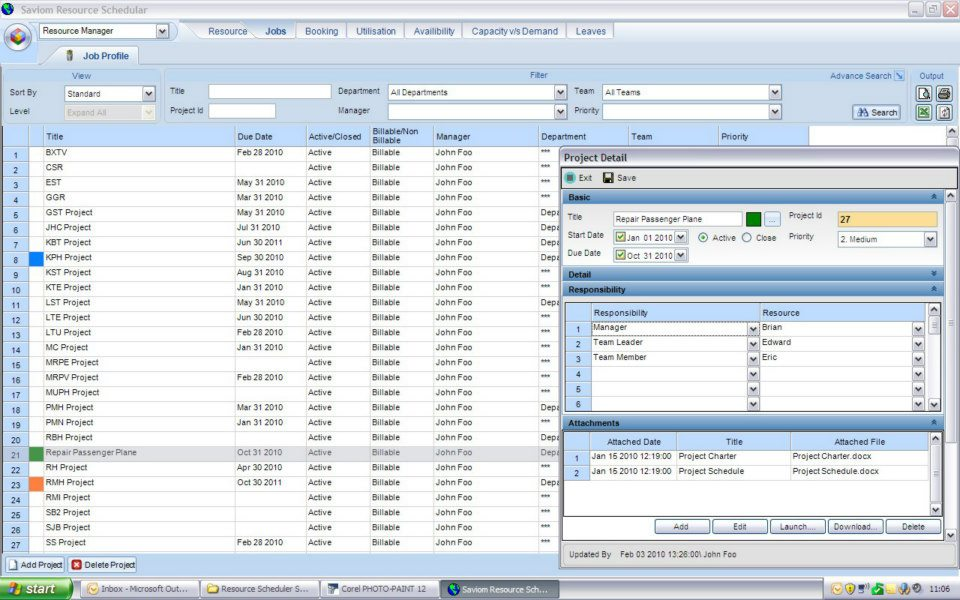This screenshot has width=960, height=600.
Task: Open the All Departments dropdown
Action: coord(560,92)
